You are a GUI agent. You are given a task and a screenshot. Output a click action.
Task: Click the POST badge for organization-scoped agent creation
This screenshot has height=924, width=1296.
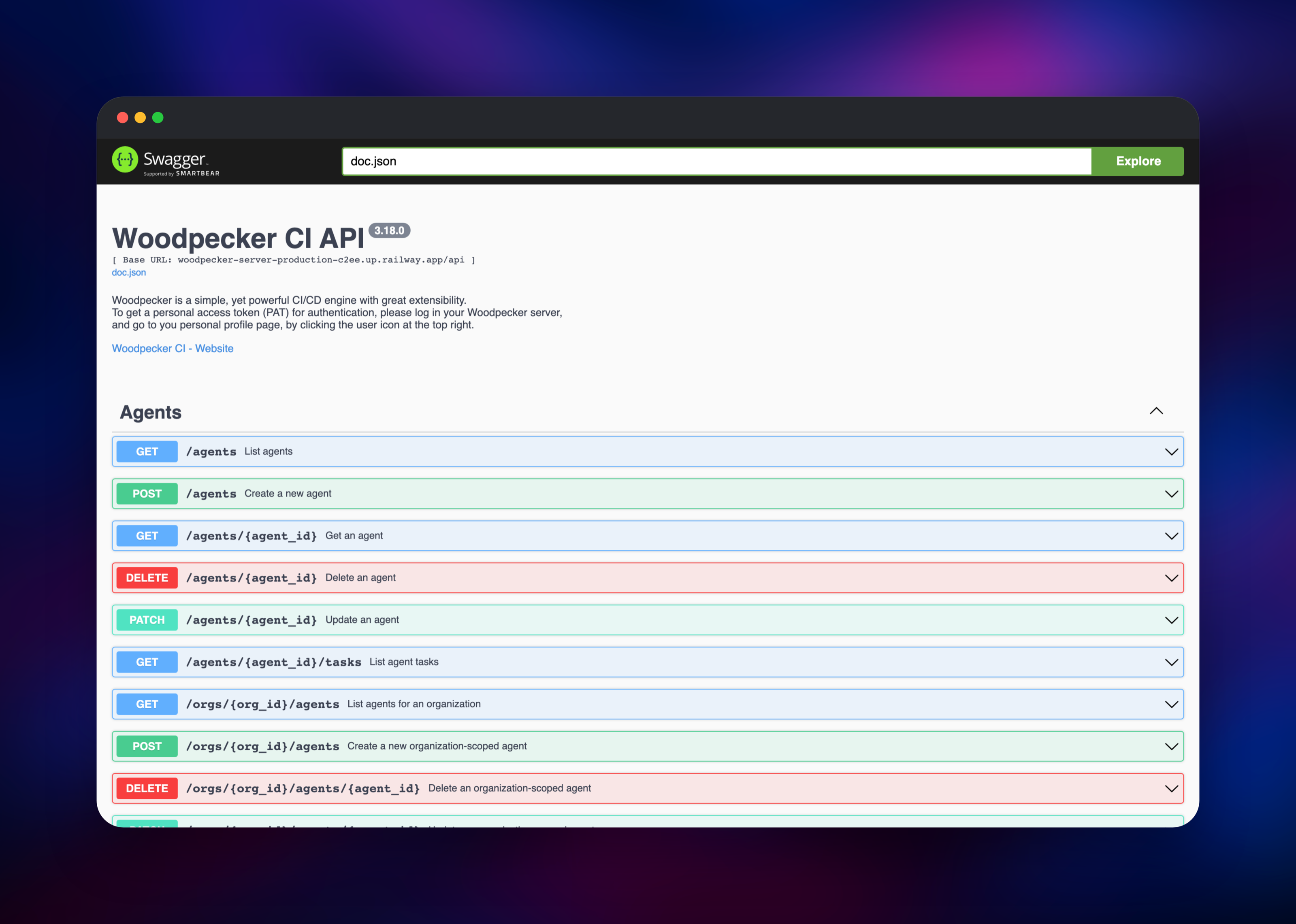(x=147, y=747)
